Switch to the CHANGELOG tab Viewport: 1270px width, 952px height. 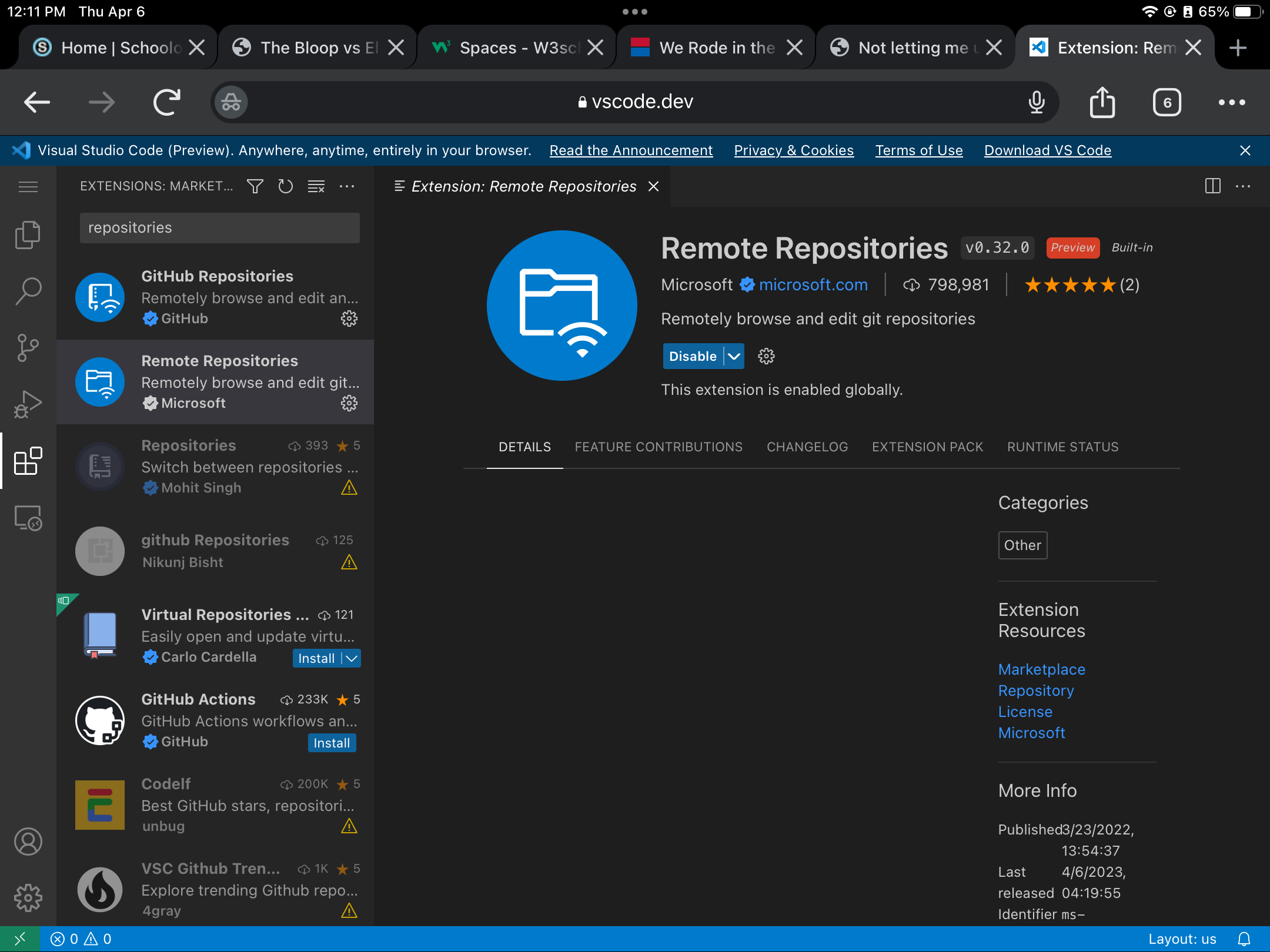[x=807, y=447]
